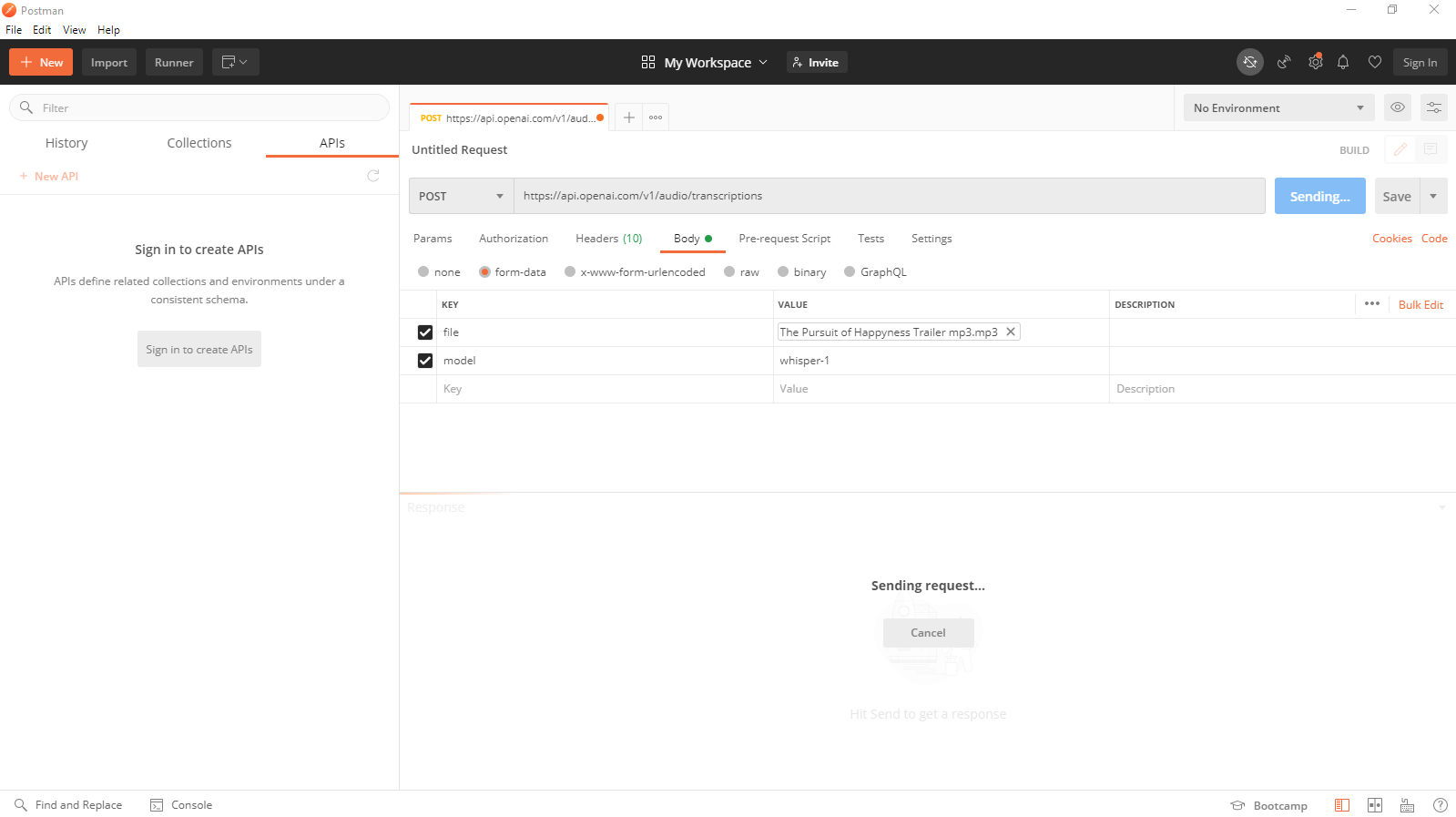Switch to the Collections tab

tap(199, 143)
